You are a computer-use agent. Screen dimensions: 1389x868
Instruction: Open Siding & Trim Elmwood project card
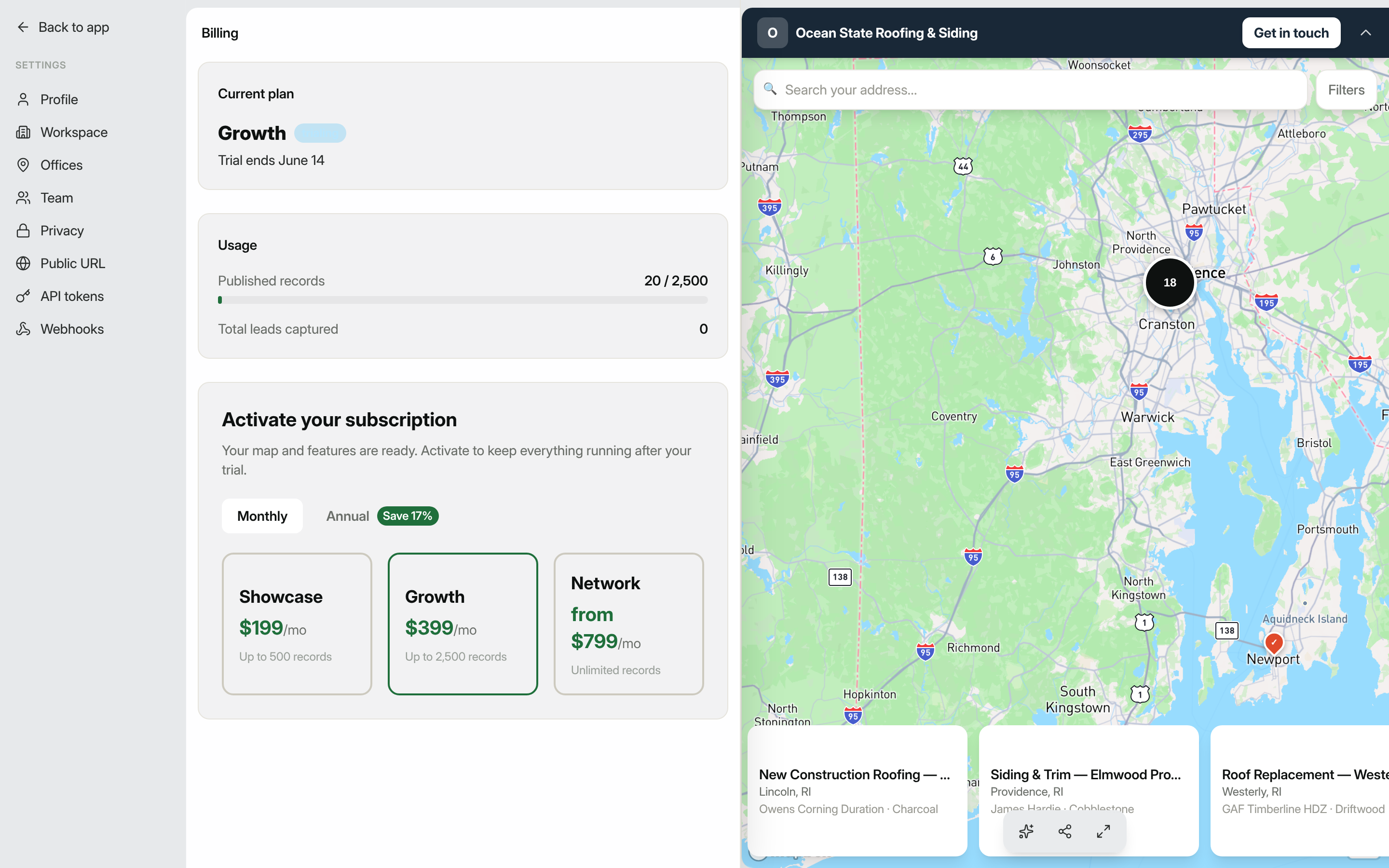click(1088, 790)
